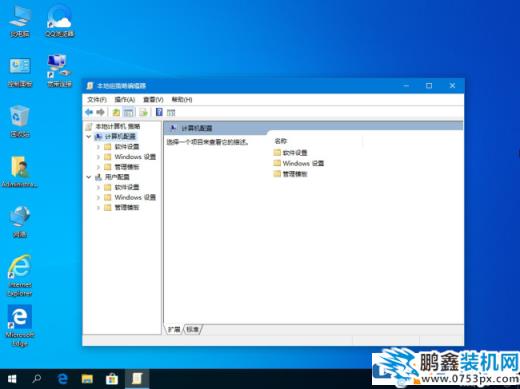Select the 此电脑 desktop icon

point(20,22)
